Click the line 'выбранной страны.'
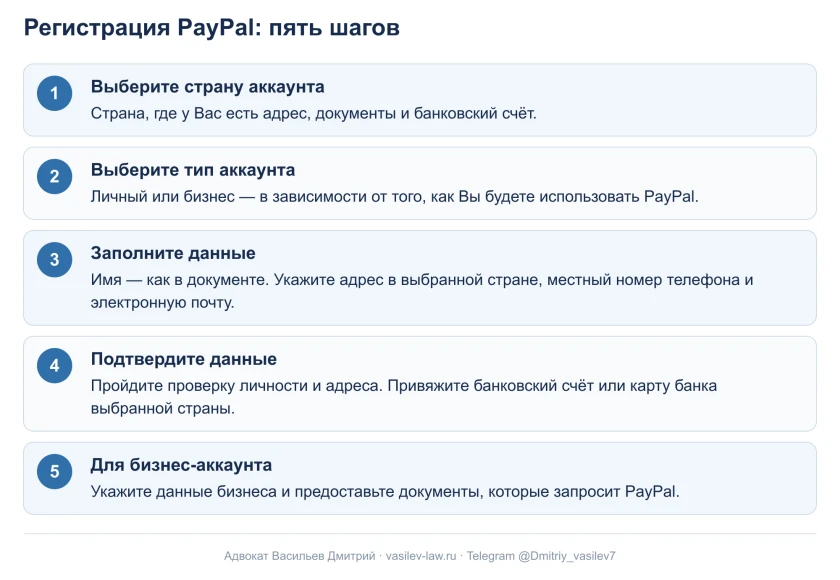The width and height of the screenshot is (840, 580). (x=163, y=409)
